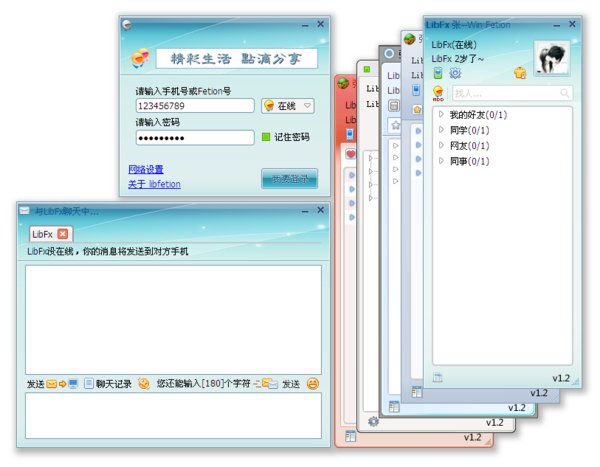This screenshot has width=600, height=467.
Task: Toggle the 记住密码 remember password checkbox
Action: click(266, 137)
